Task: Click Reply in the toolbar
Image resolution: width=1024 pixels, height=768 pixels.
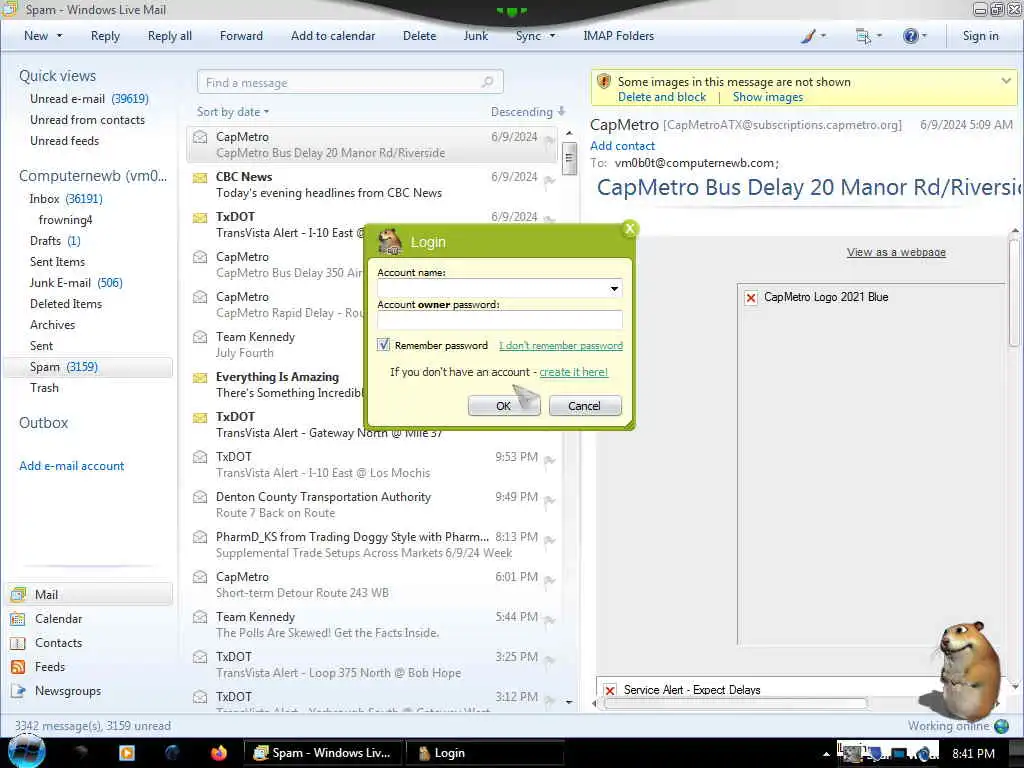Action: pos(105,36)
